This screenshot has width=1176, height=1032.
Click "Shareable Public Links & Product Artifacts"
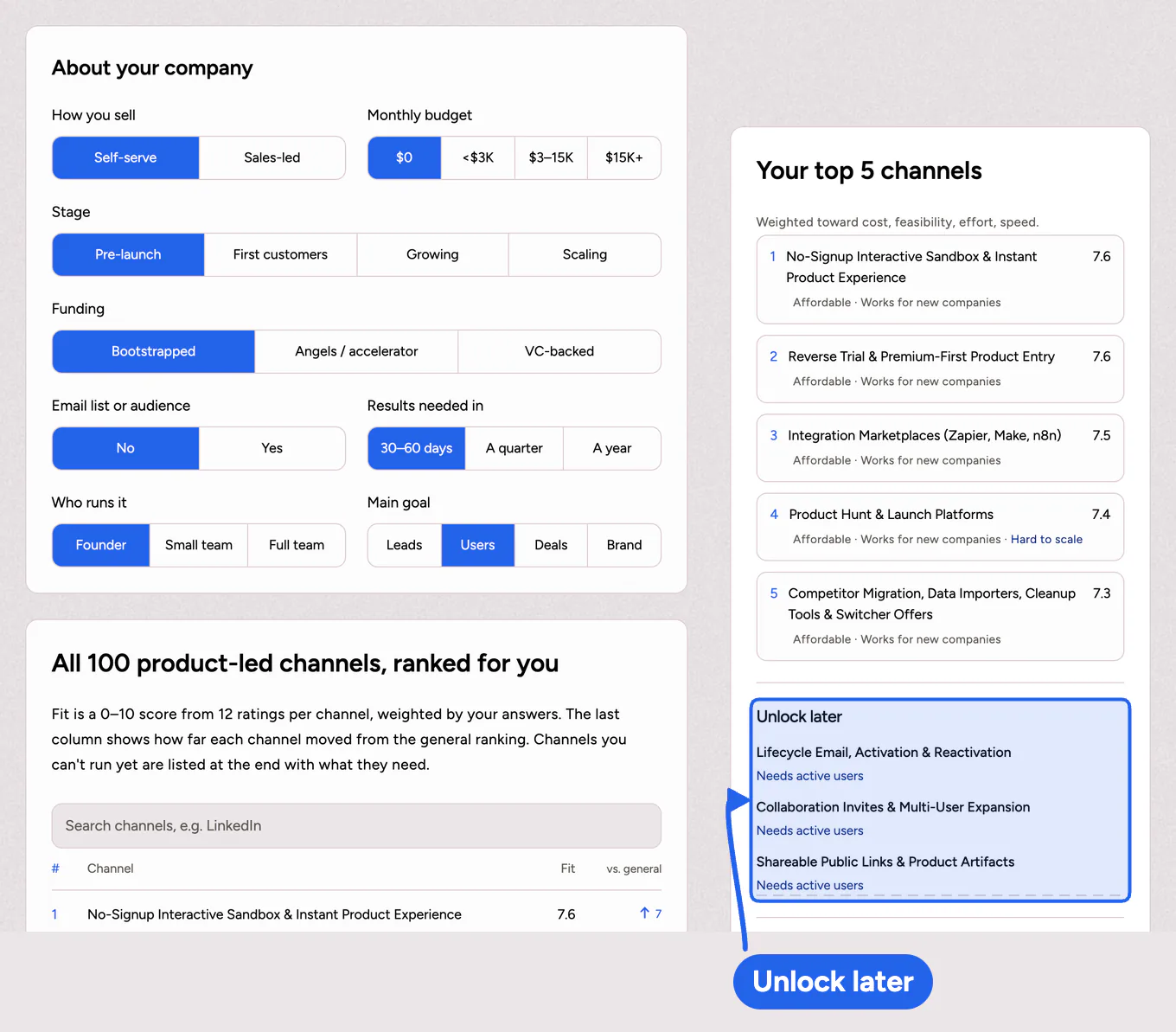[885, 862]
